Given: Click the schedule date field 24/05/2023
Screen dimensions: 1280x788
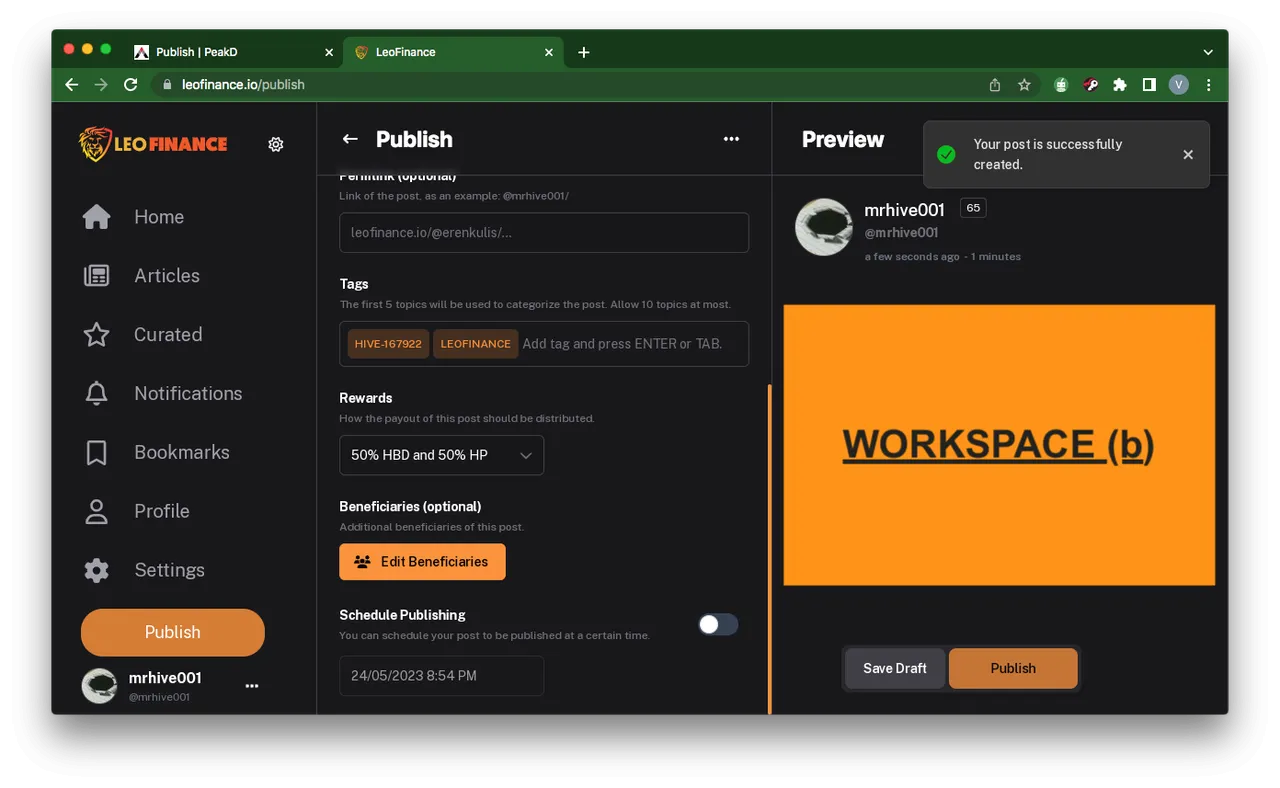Looking at the screenshot, I should point(441,676).
